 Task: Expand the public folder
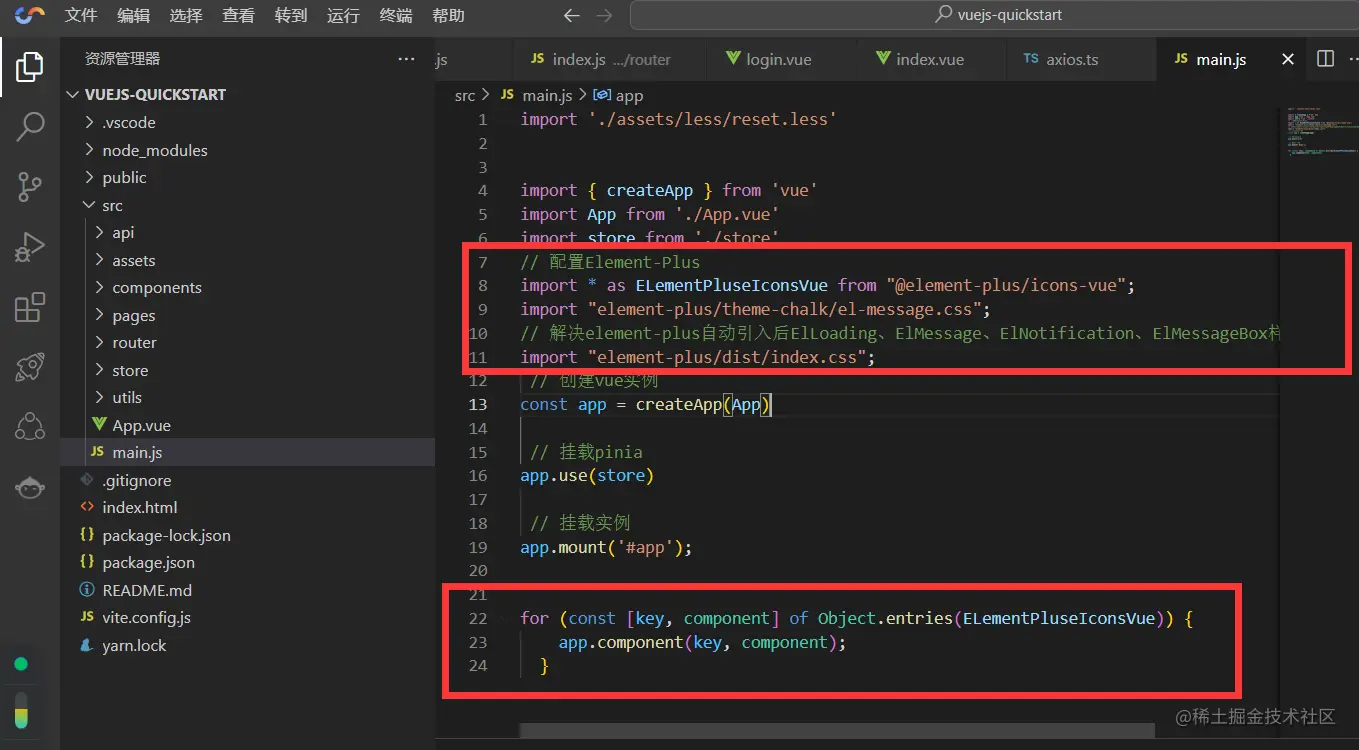(247, 177)
